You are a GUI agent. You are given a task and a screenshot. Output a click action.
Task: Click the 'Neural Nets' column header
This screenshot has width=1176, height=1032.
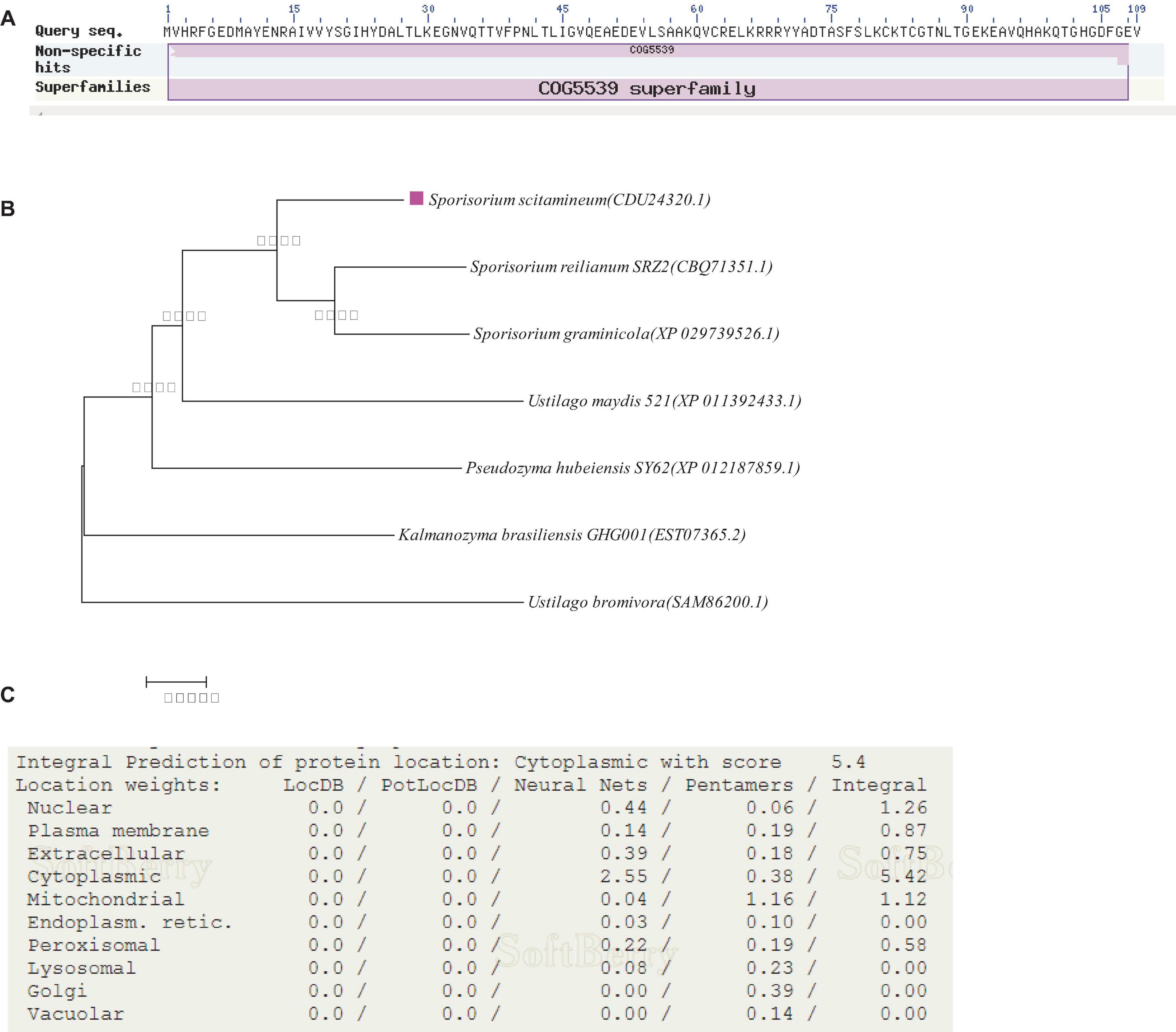(x=581, y=785)
